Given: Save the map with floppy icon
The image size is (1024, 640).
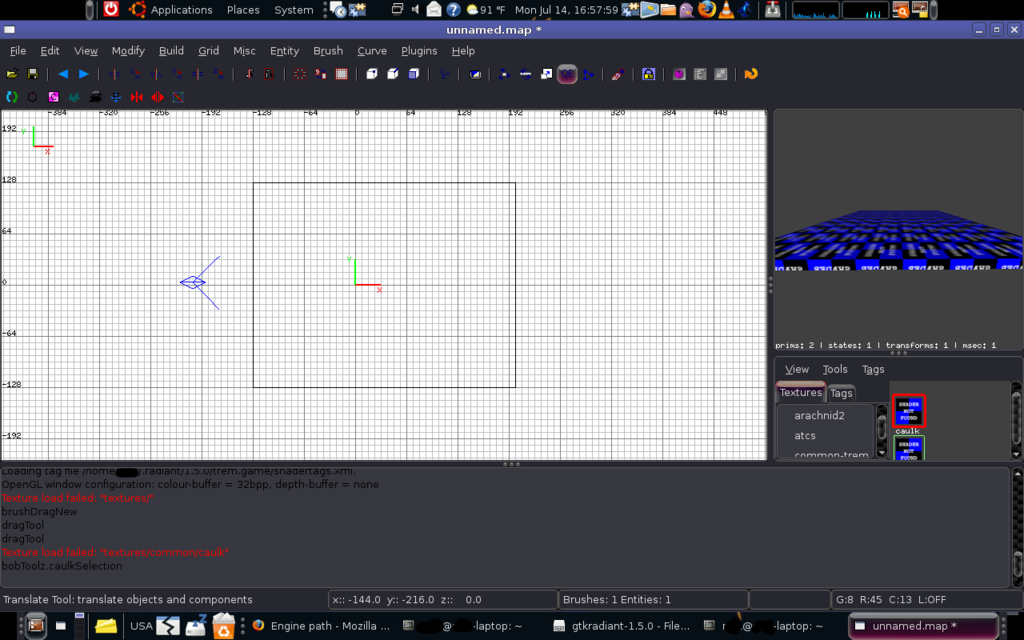Looking at the screenshot, I should (x=33, y=74).
